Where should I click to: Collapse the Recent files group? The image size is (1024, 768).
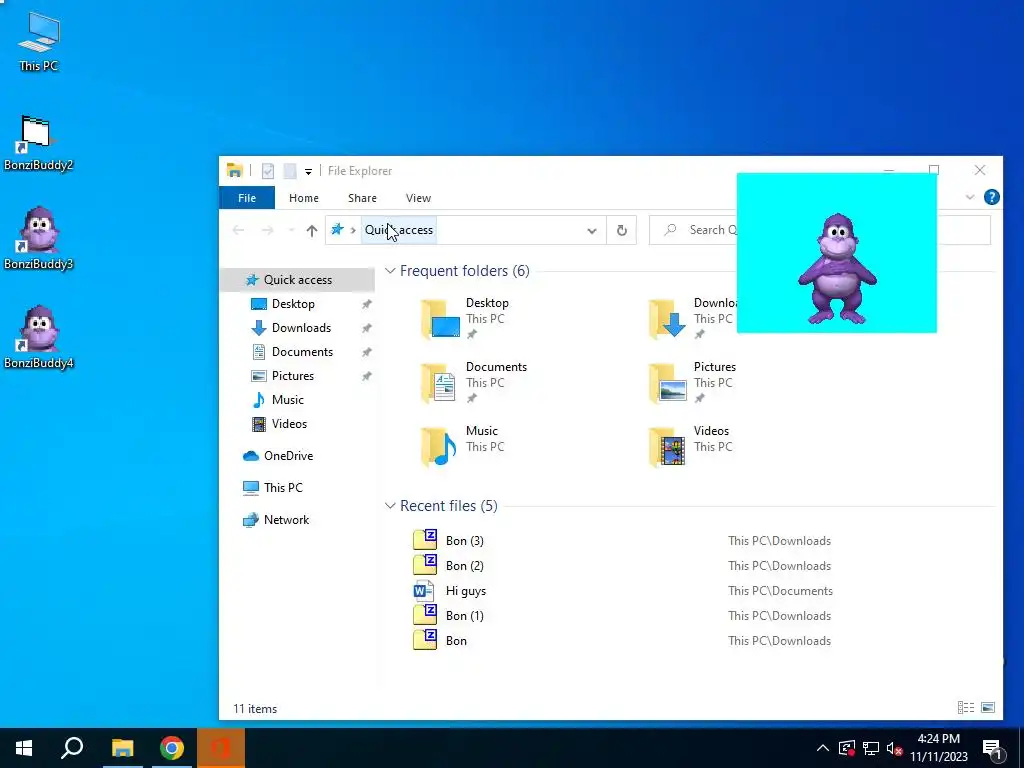pyautogui.click(x=390, y=505)
